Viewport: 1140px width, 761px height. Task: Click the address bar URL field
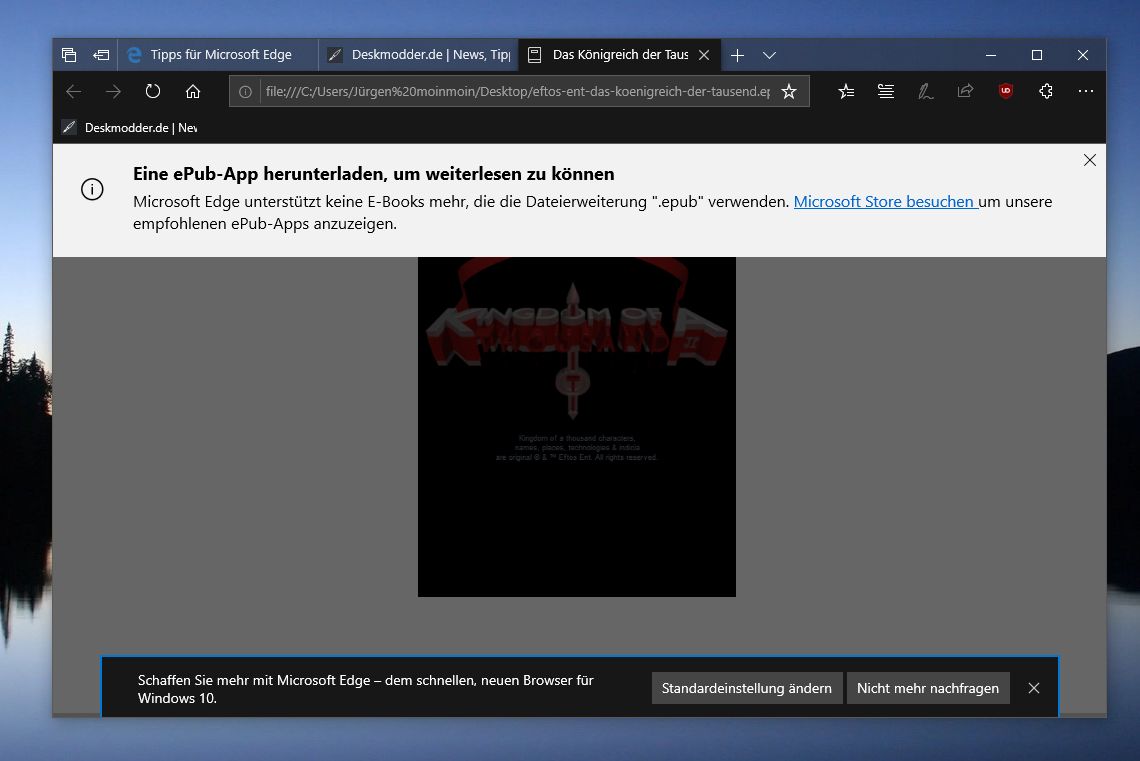click(x=518, y=92)
